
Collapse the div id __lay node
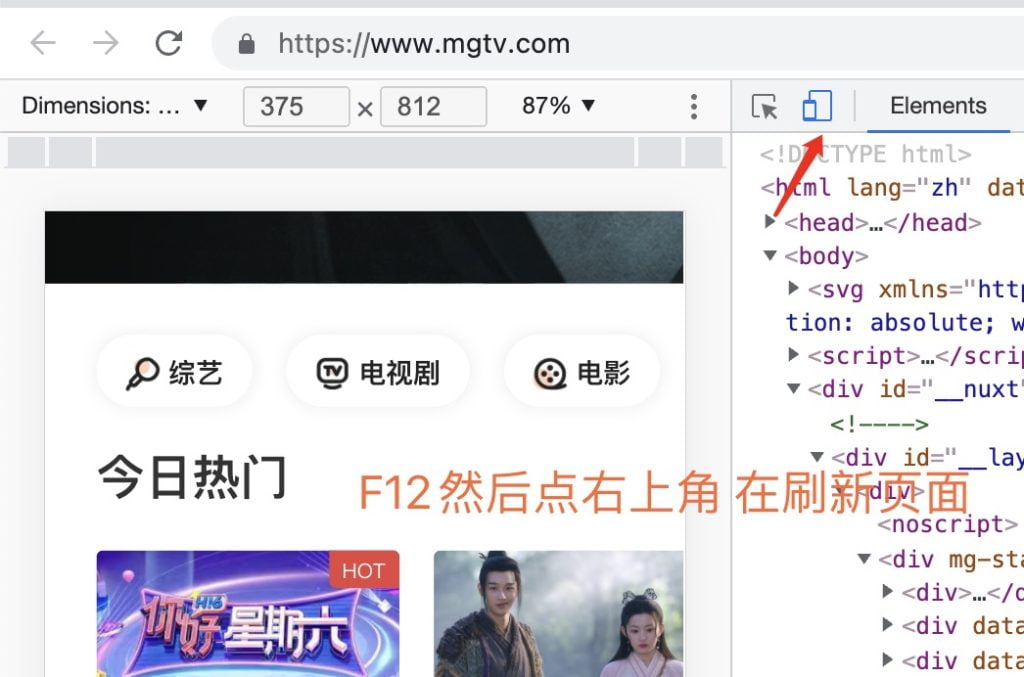817,456
